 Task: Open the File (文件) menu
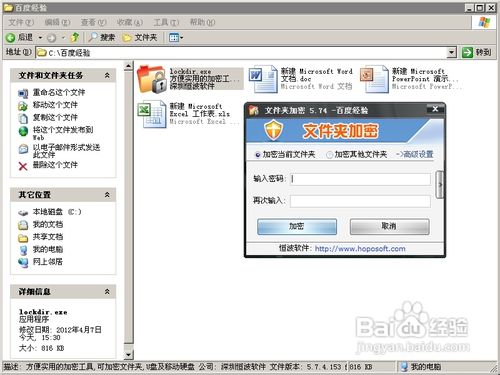(21, 22)
